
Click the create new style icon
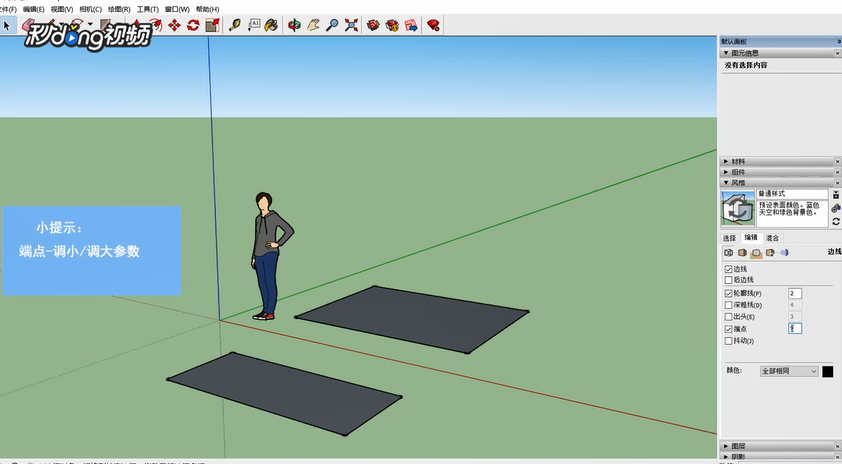pyautogui.click(x=836, y=208)
